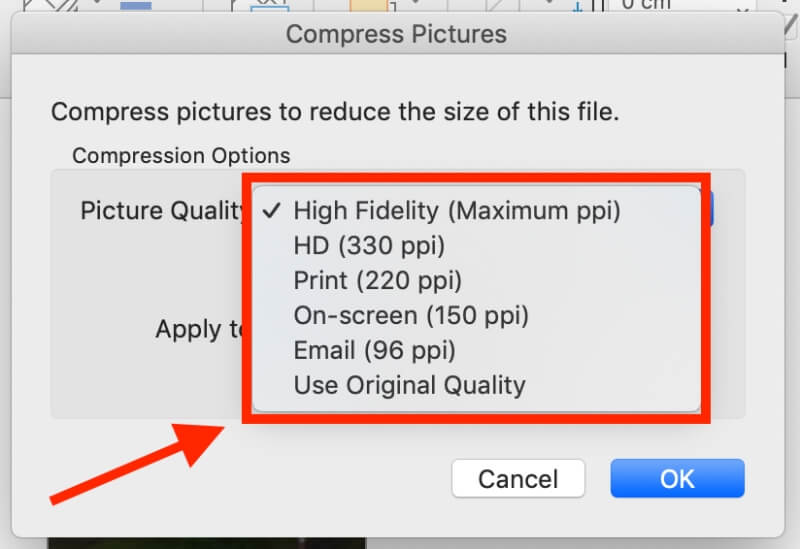Click the Picture Quality label
The height and width of the screenshot is (549, 800).
click(162, 210)
